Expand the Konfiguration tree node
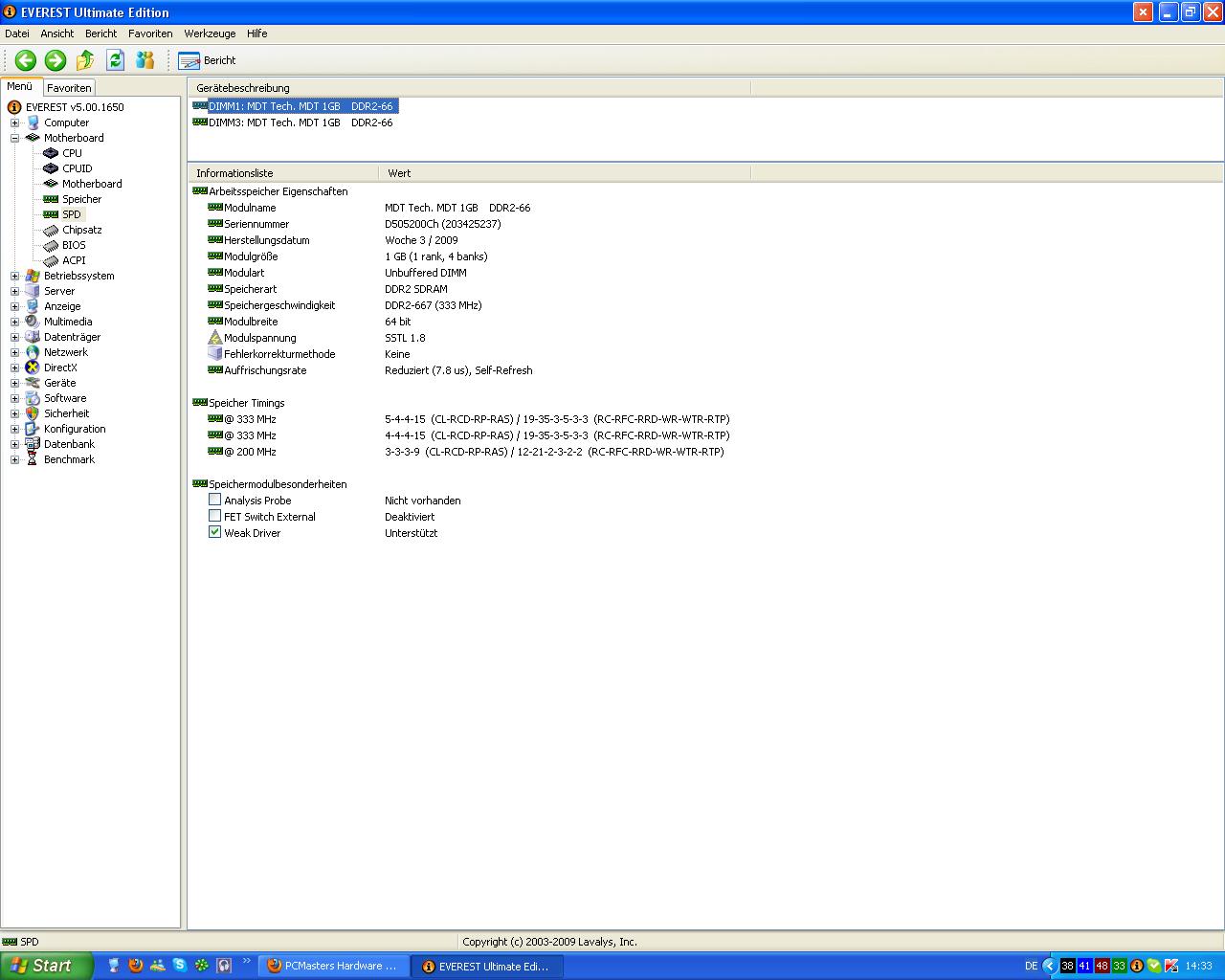The image size is (1225, 980). 14,429
